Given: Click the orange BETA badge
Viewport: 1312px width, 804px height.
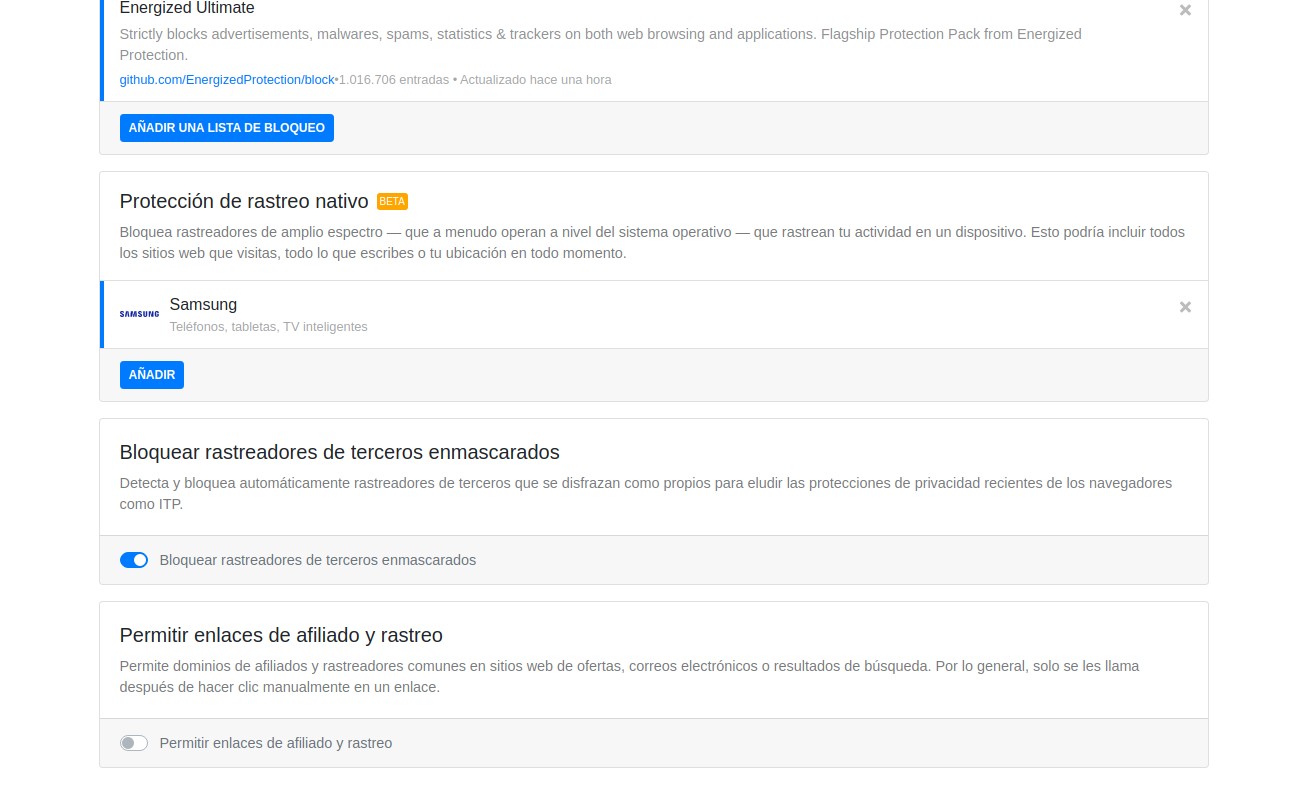Looking at the screenshot, I should pos(392,201).
